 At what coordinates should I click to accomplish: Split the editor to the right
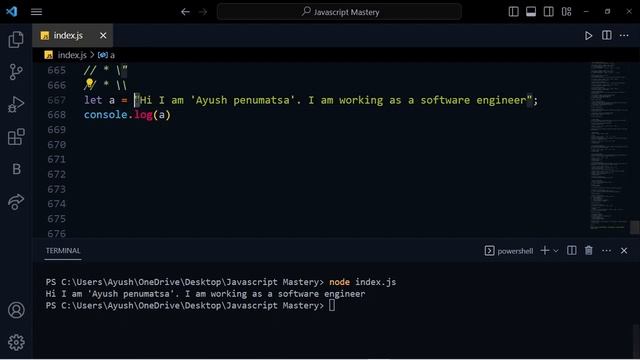[607, 36]
